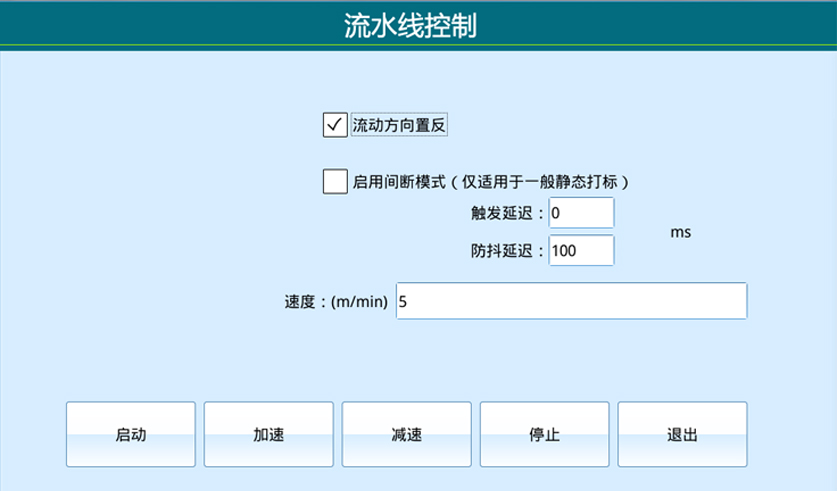Click the 流水线控制 title text
The width and height of the screenshot is (837, 491).
pos(418,25)
